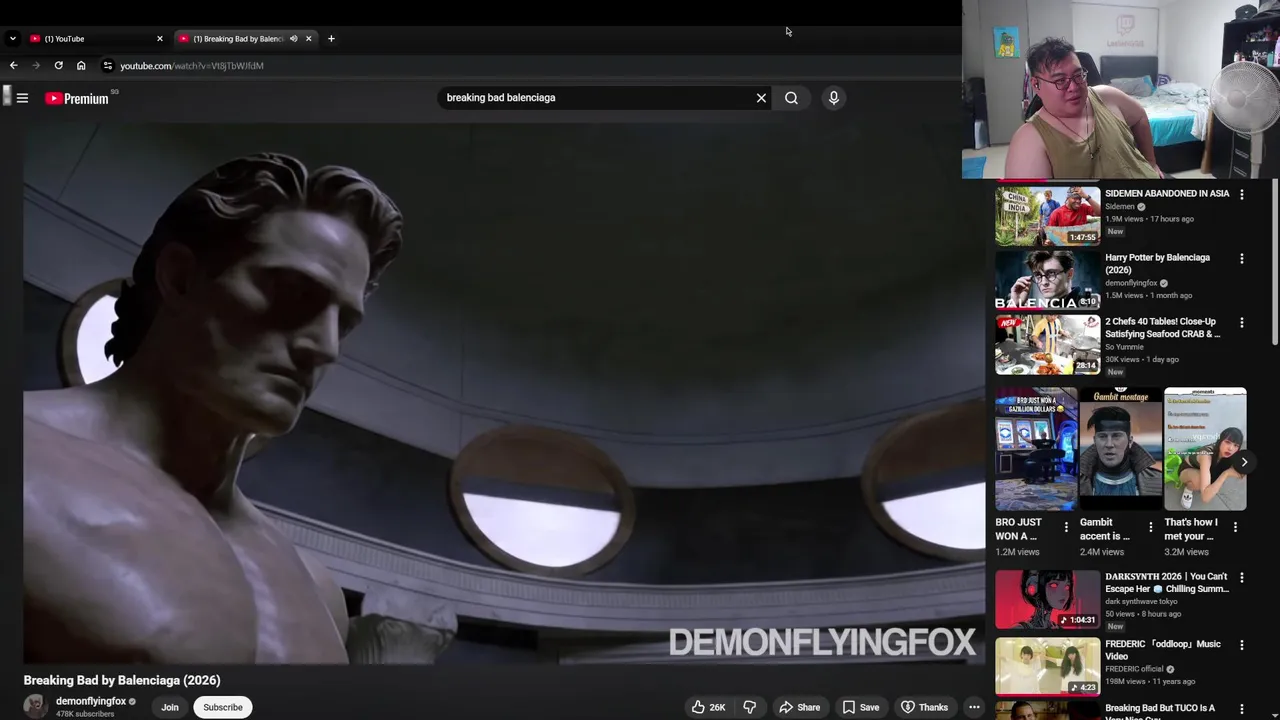
Task: Open demonflyingfox channel name link
Action: pos(91,701)
